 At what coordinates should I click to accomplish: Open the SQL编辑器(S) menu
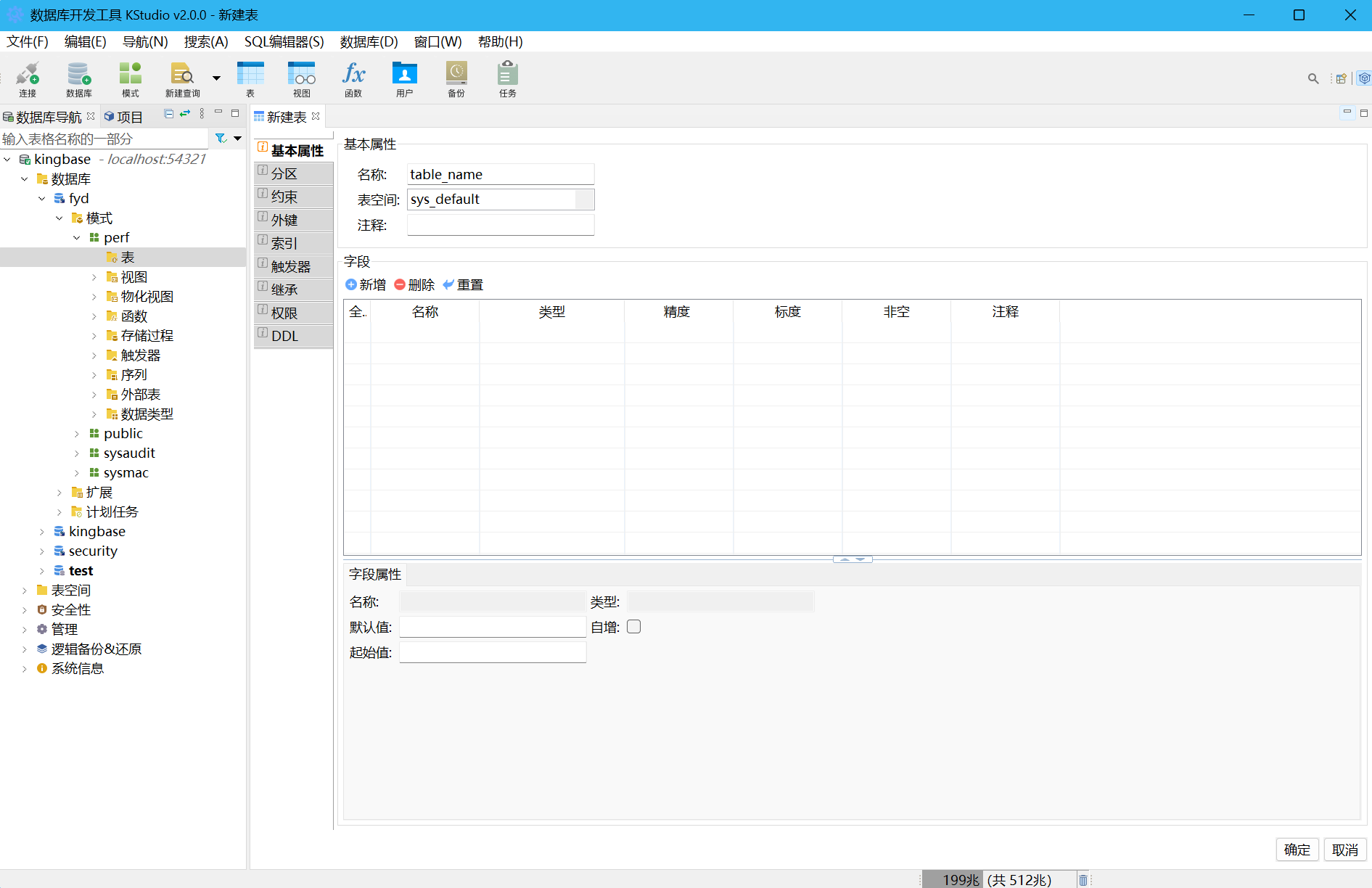(x=284, y=41)
